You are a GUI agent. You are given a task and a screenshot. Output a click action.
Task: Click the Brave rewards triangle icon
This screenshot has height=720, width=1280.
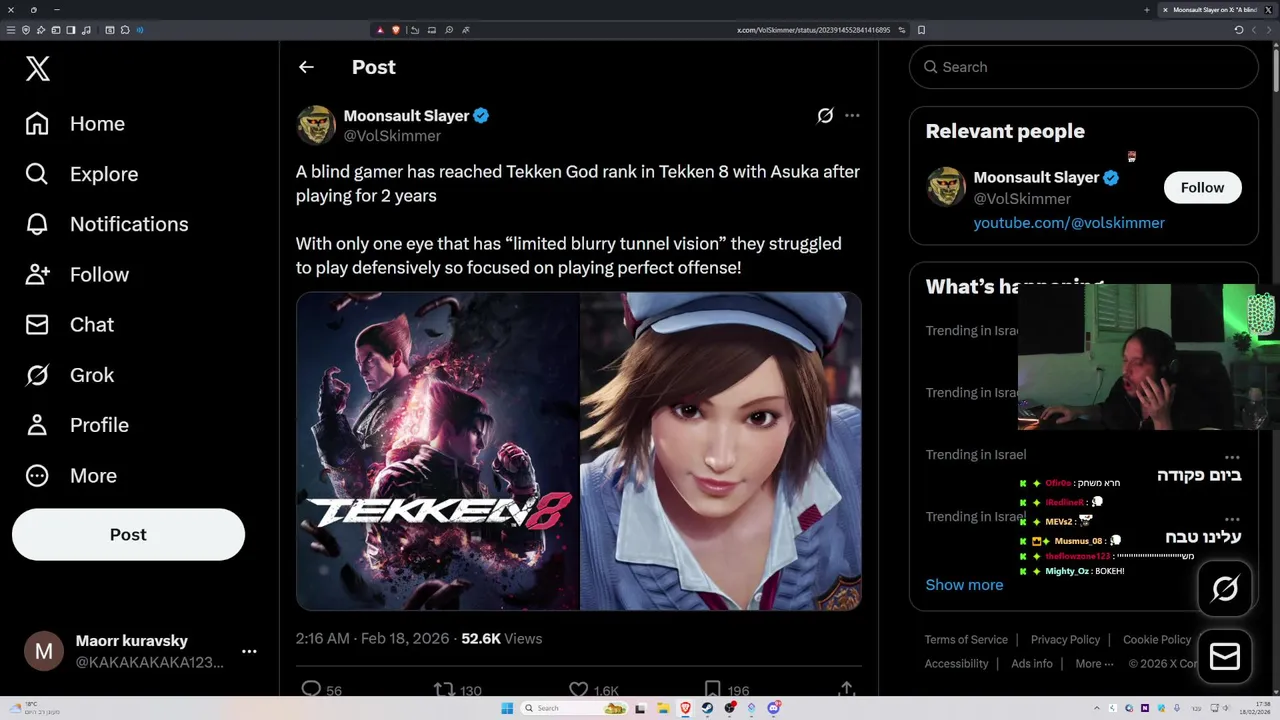click(380, 30)
